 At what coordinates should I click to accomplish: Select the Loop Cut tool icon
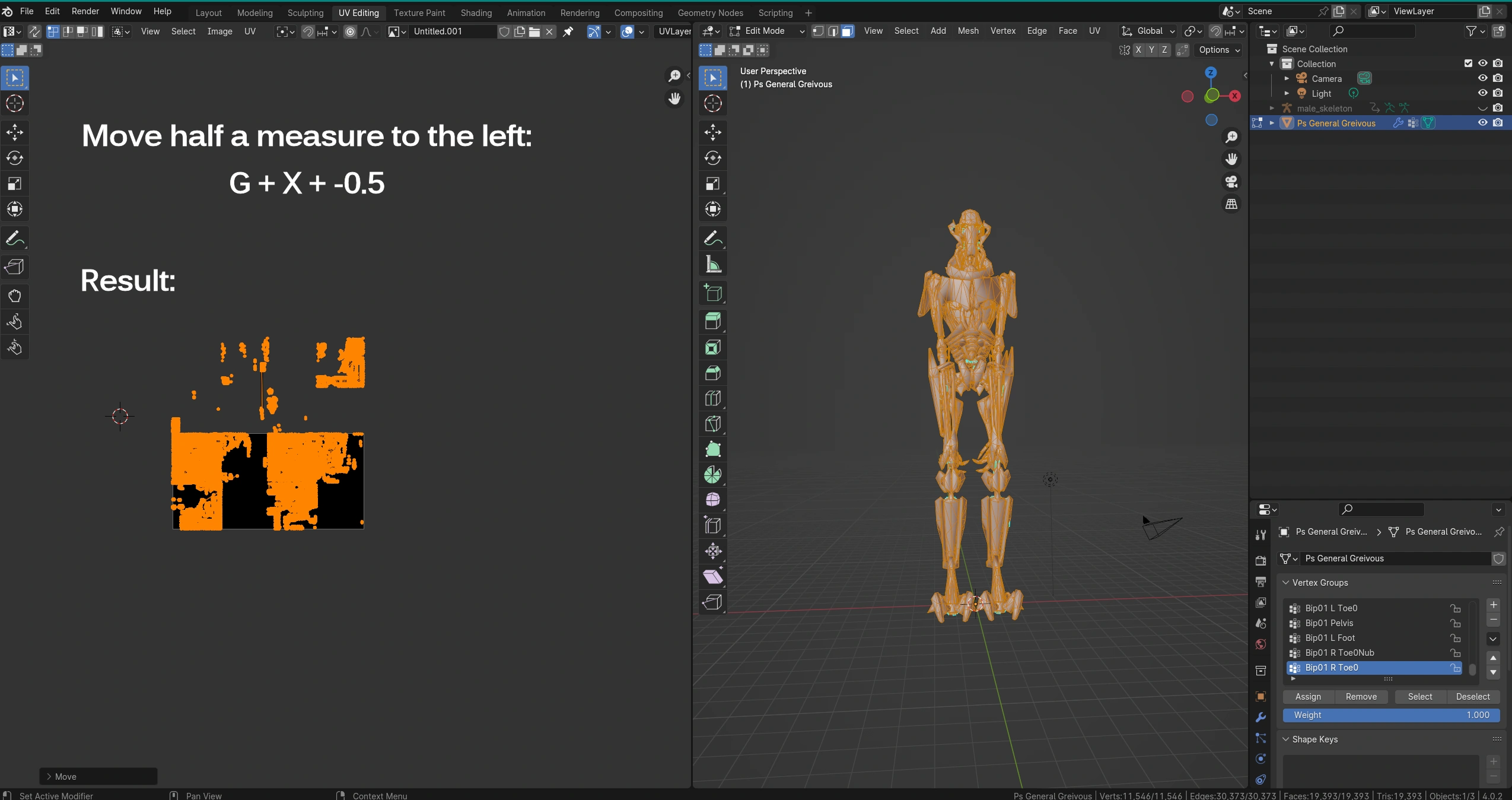click(712, 398)
